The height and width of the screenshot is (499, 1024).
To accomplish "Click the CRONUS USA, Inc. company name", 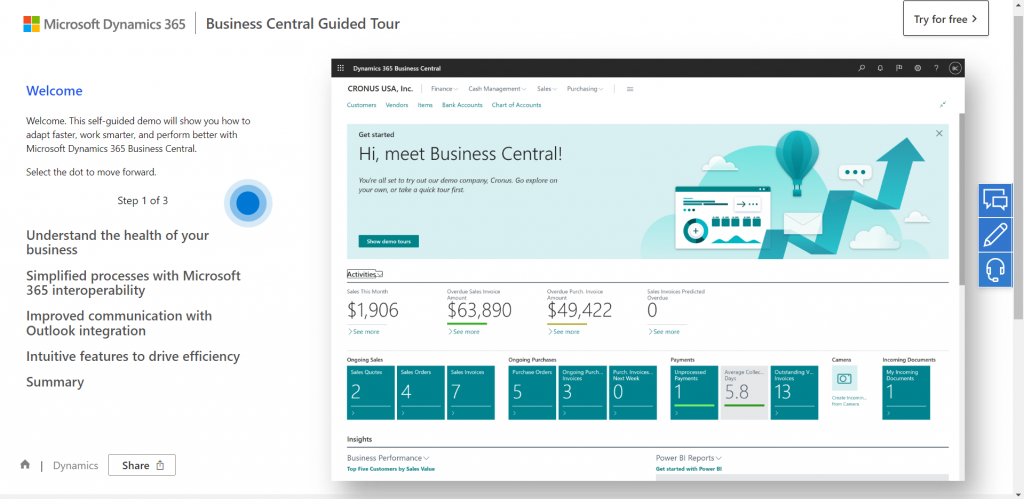I will pyautogui.click(x=380, y=89).
